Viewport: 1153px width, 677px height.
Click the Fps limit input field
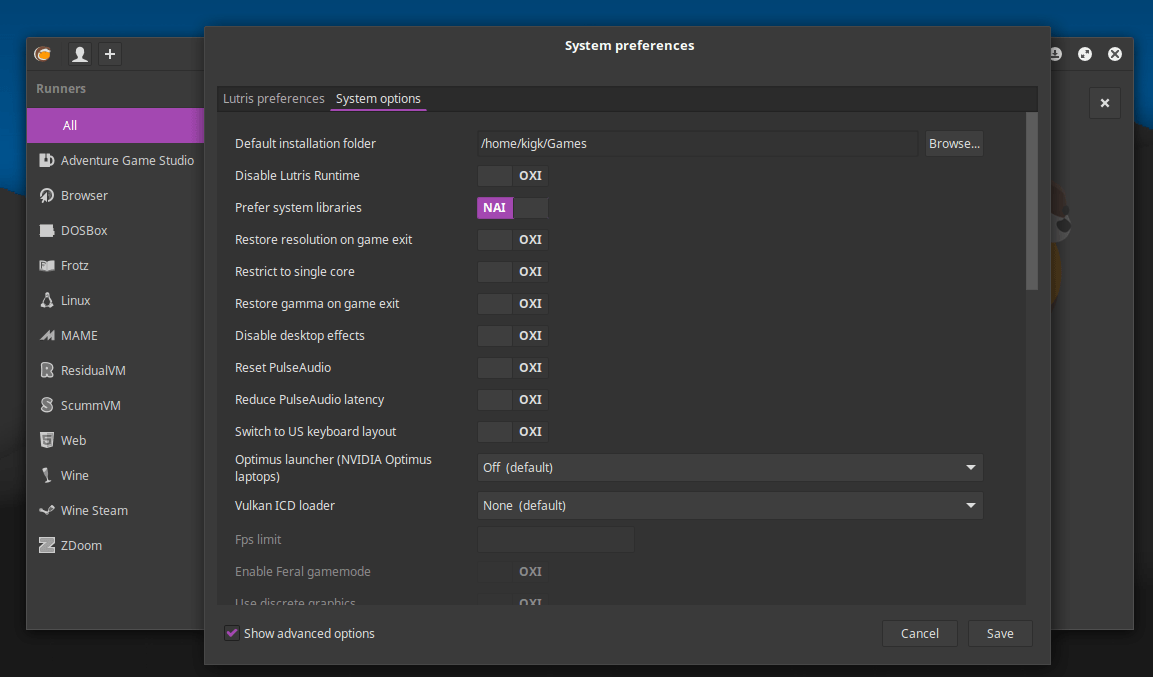[x=556, y=540]
